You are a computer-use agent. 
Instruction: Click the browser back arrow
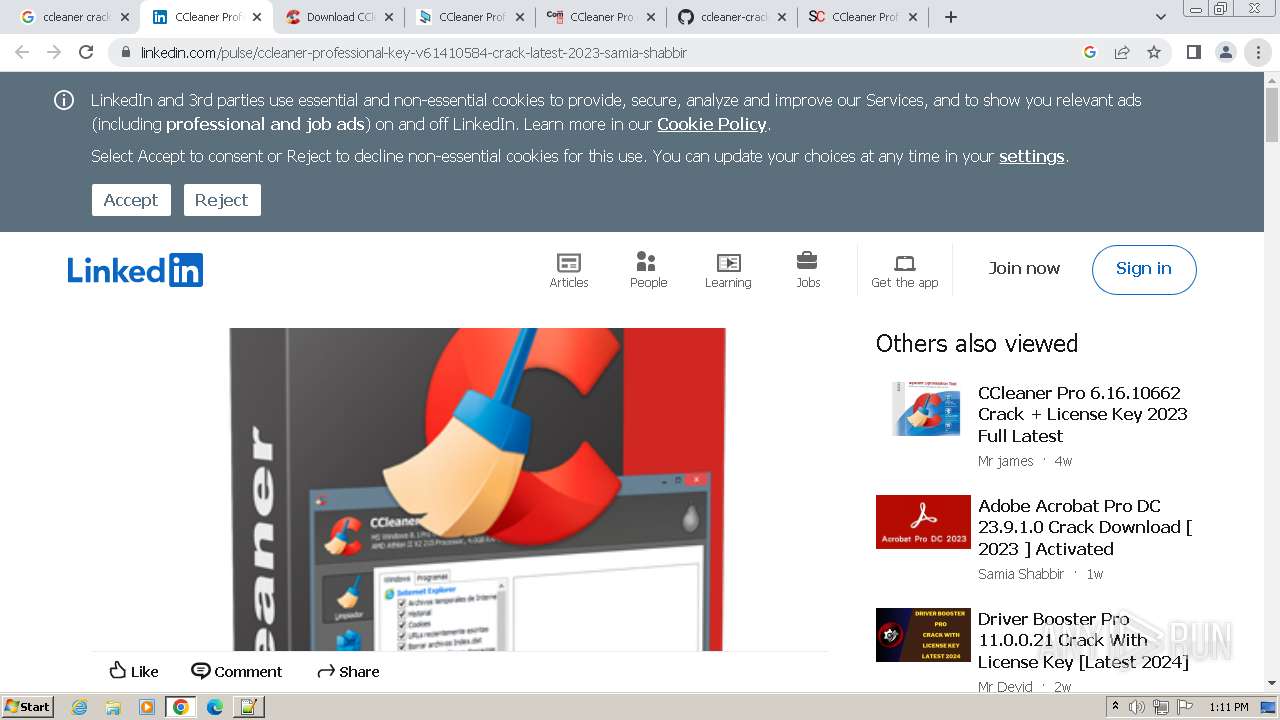[x=22, y=52]
